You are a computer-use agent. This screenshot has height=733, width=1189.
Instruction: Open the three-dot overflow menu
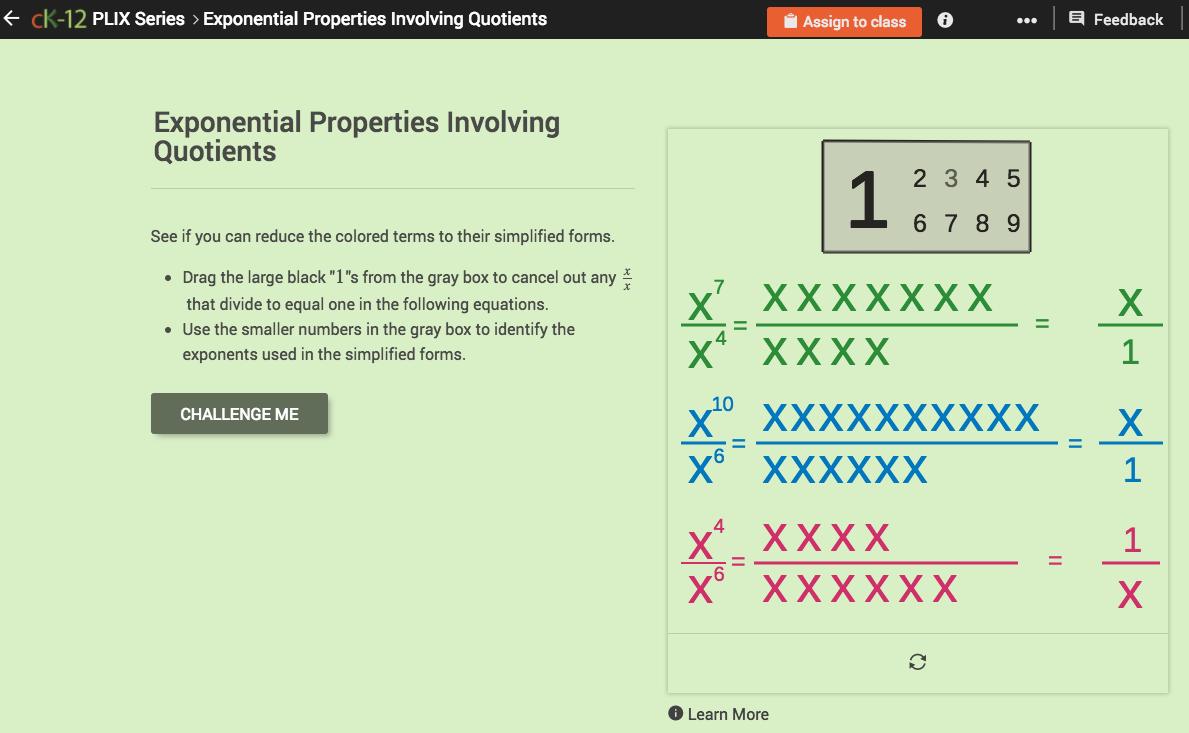point(1027,20)
